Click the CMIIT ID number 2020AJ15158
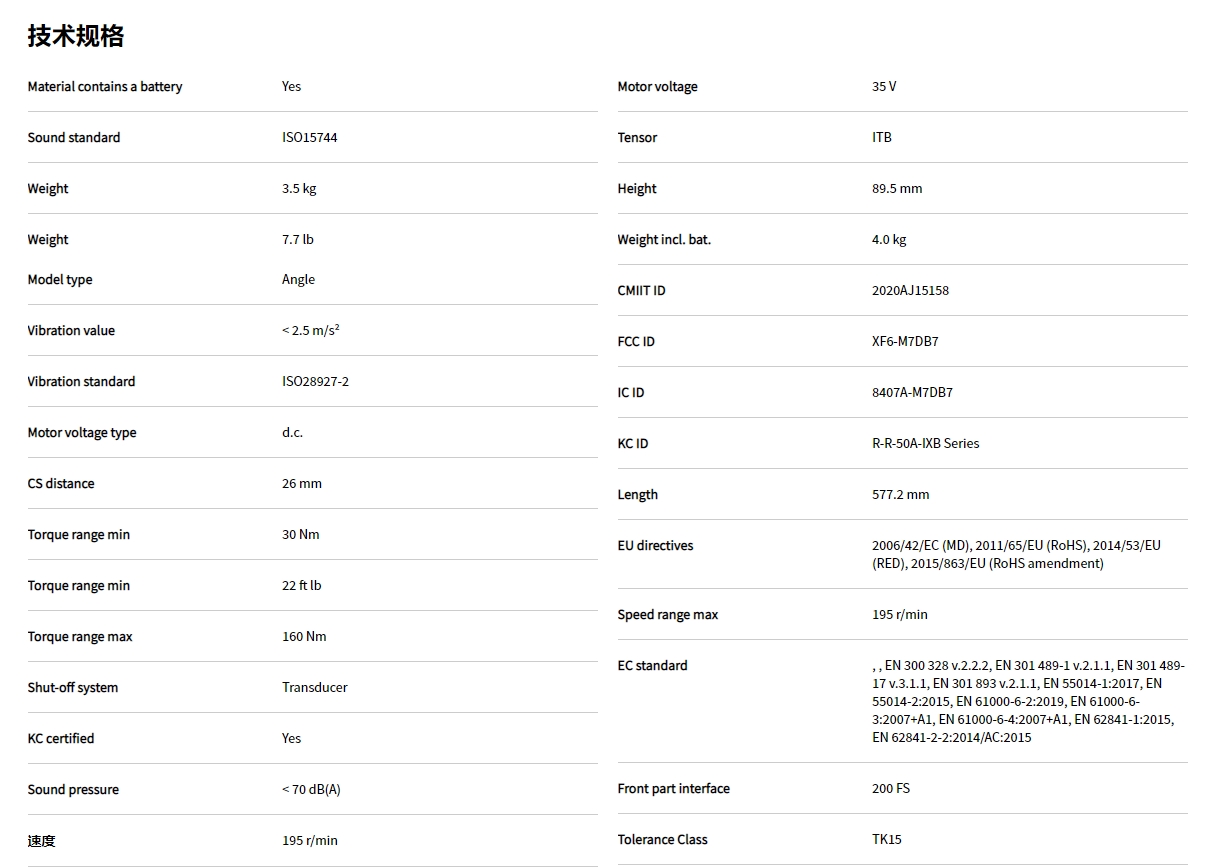 [x=910, y=291]
